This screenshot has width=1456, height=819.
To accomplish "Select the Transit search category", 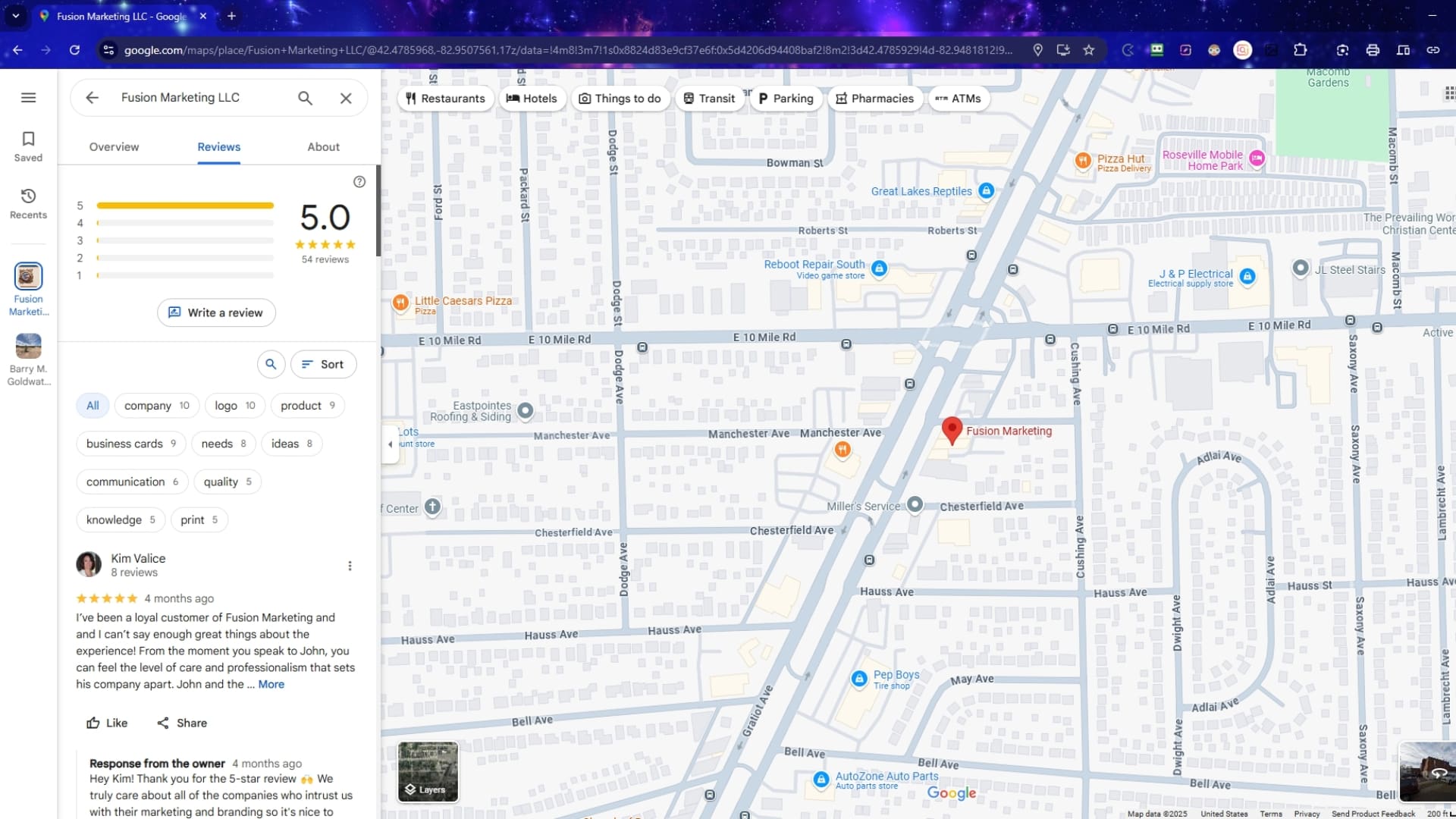I will [x=709, y=98].
